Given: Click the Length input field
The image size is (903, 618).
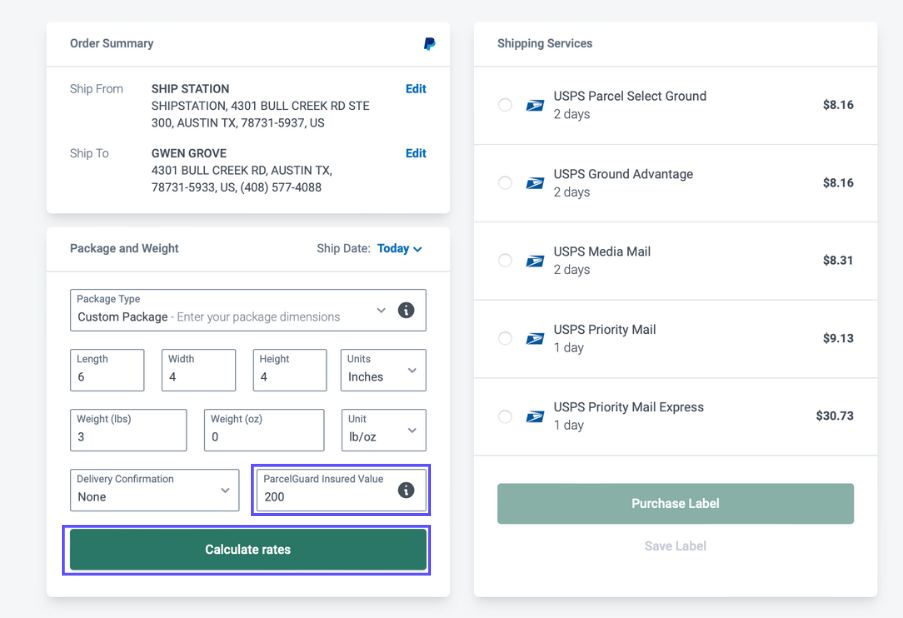Looking at the screenshot, I should click(x=107, y=370).
